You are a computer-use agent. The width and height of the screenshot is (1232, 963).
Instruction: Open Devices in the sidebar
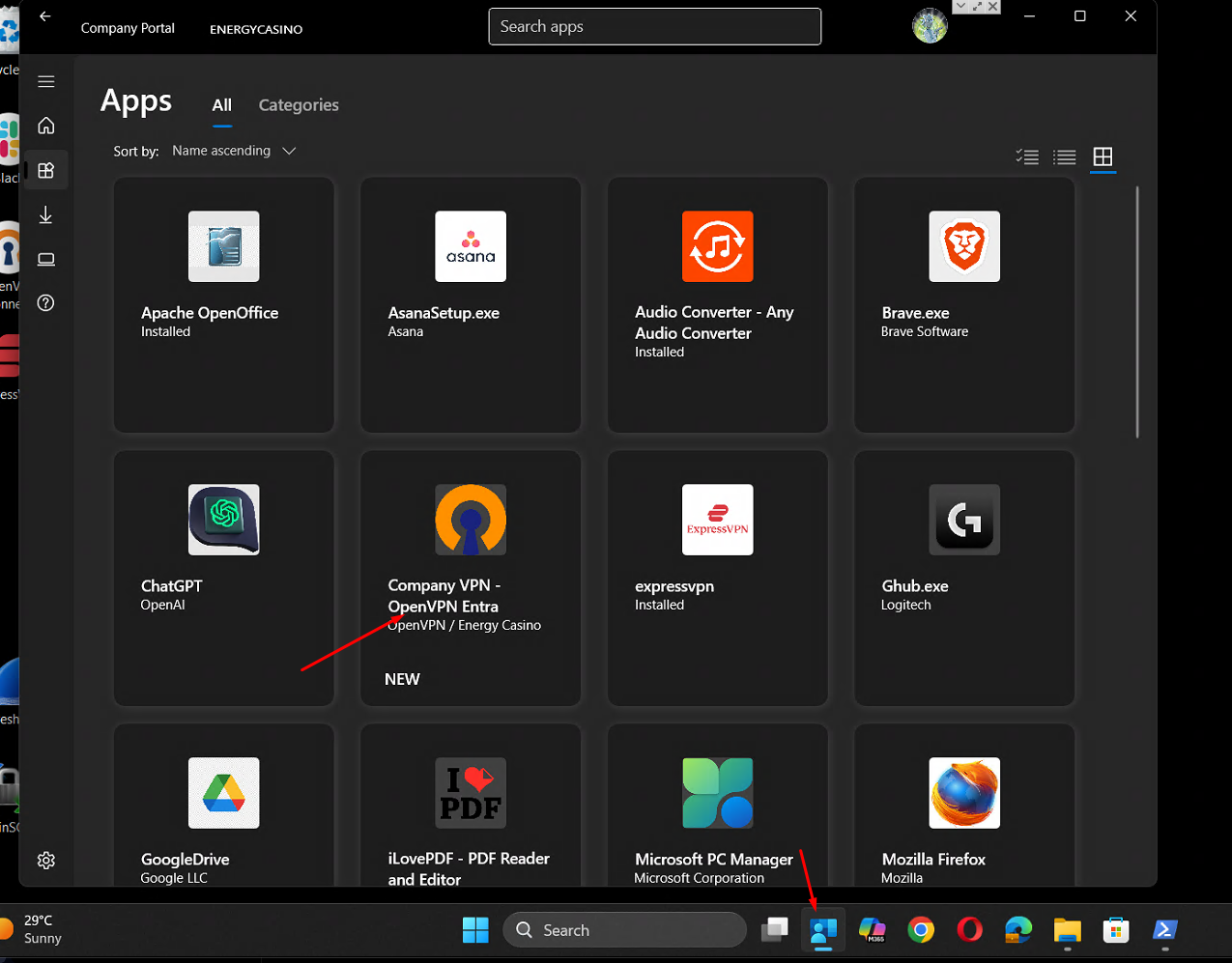[45, 259]
